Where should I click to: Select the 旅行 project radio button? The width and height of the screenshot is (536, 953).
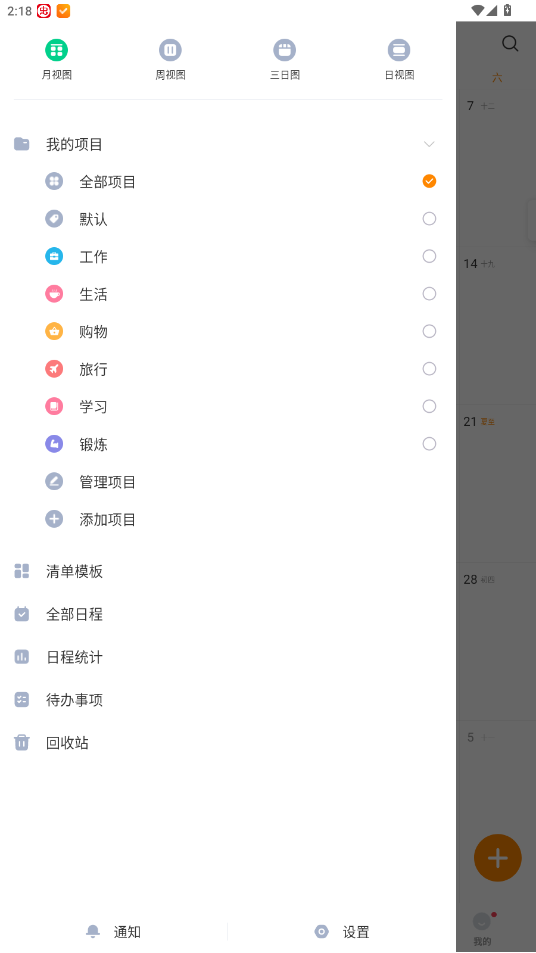[x=429, y=369]
